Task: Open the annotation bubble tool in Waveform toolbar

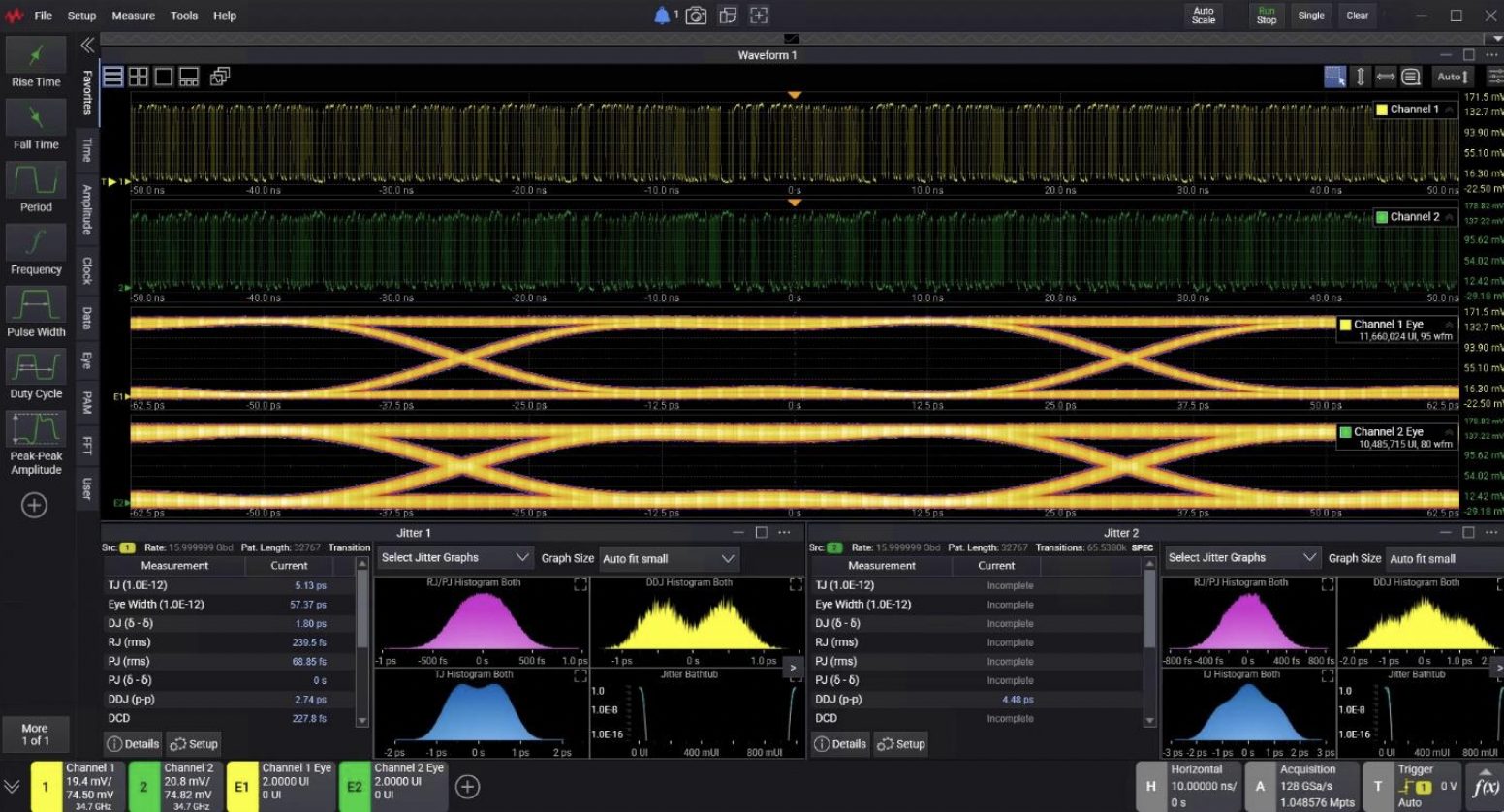Action: pyautogui.click(x=1411, y=77)
